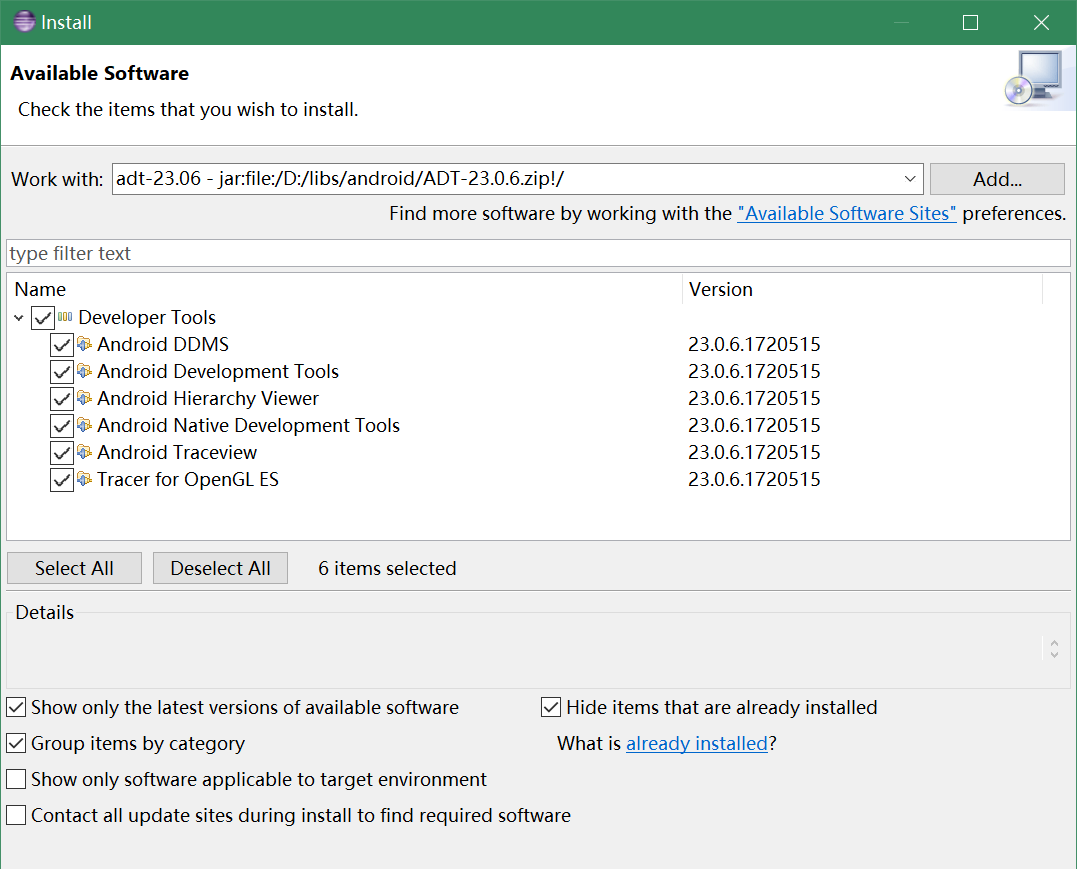The height and width of the screenshot is (869, 1077).
Task: Open the Work with dropdown list
Action: coord(910,179)
